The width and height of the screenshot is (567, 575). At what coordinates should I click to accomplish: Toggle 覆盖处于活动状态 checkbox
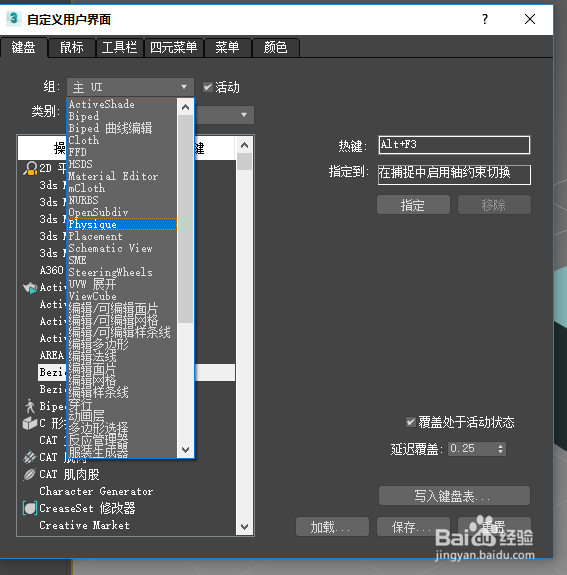[410, 422]
